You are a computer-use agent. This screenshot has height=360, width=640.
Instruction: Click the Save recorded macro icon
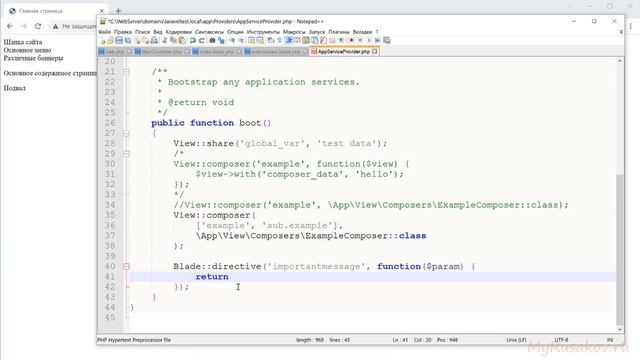pyautogui.click(x=386, y=40)
